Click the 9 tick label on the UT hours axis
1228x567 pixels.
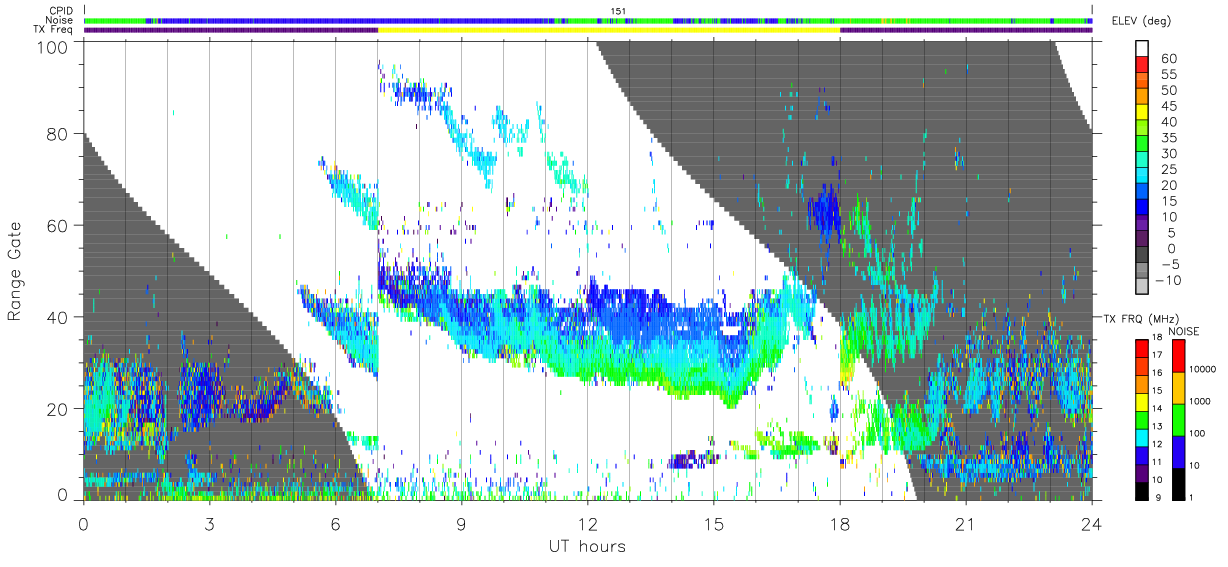462,524
